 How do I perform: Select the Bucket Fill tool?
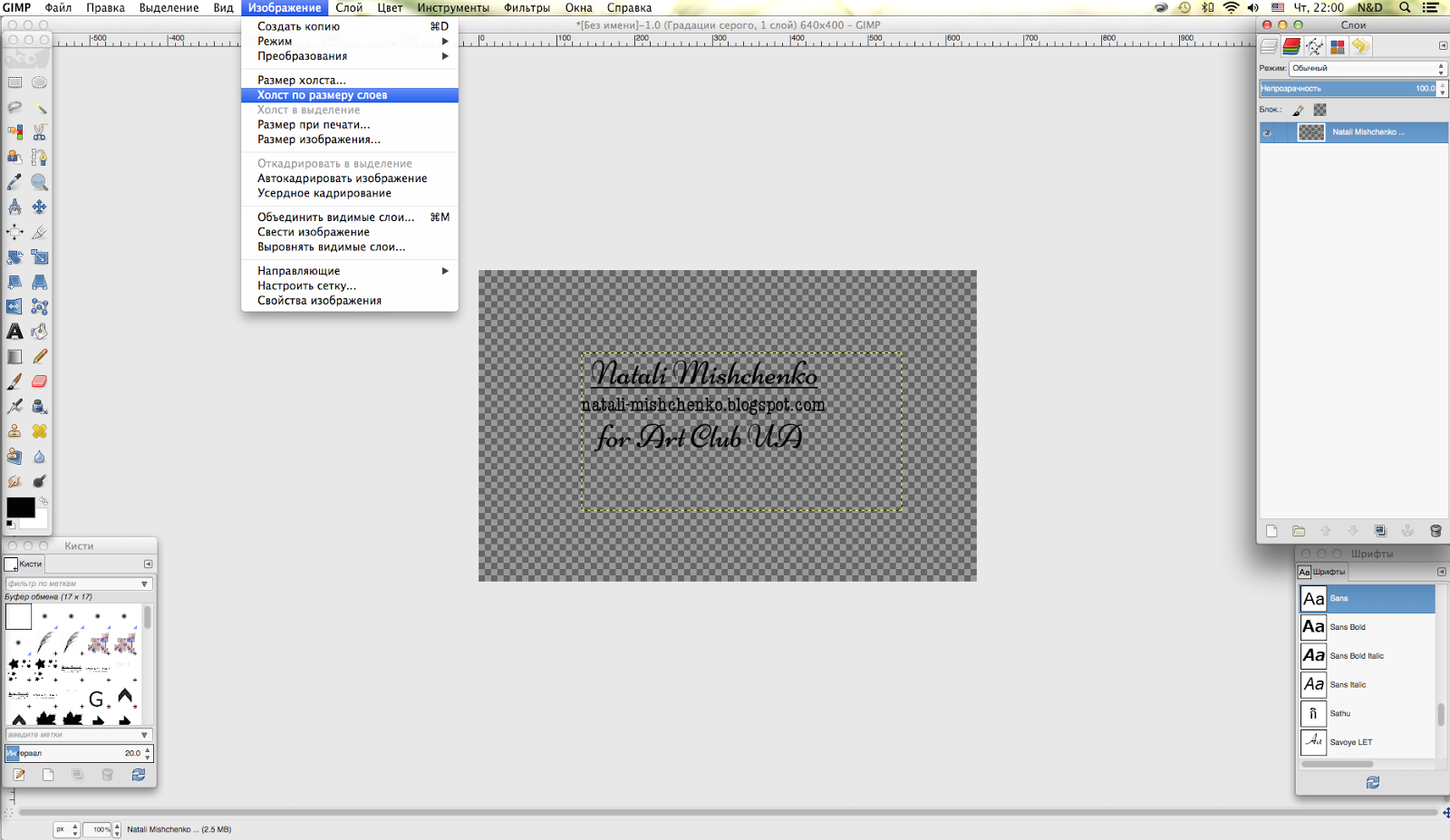pyautogui.click(x=40, y=332)
